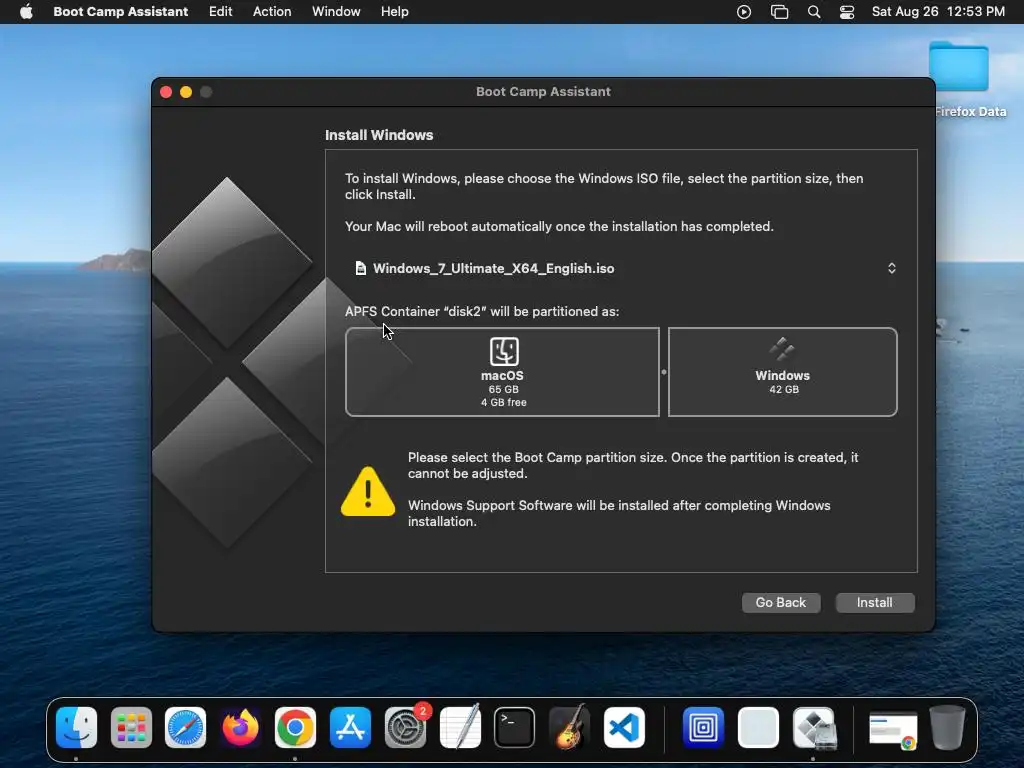The width and height of the screenshot is (1024, 768).
Task: Click the Install button
Action: tap(874, 603)
